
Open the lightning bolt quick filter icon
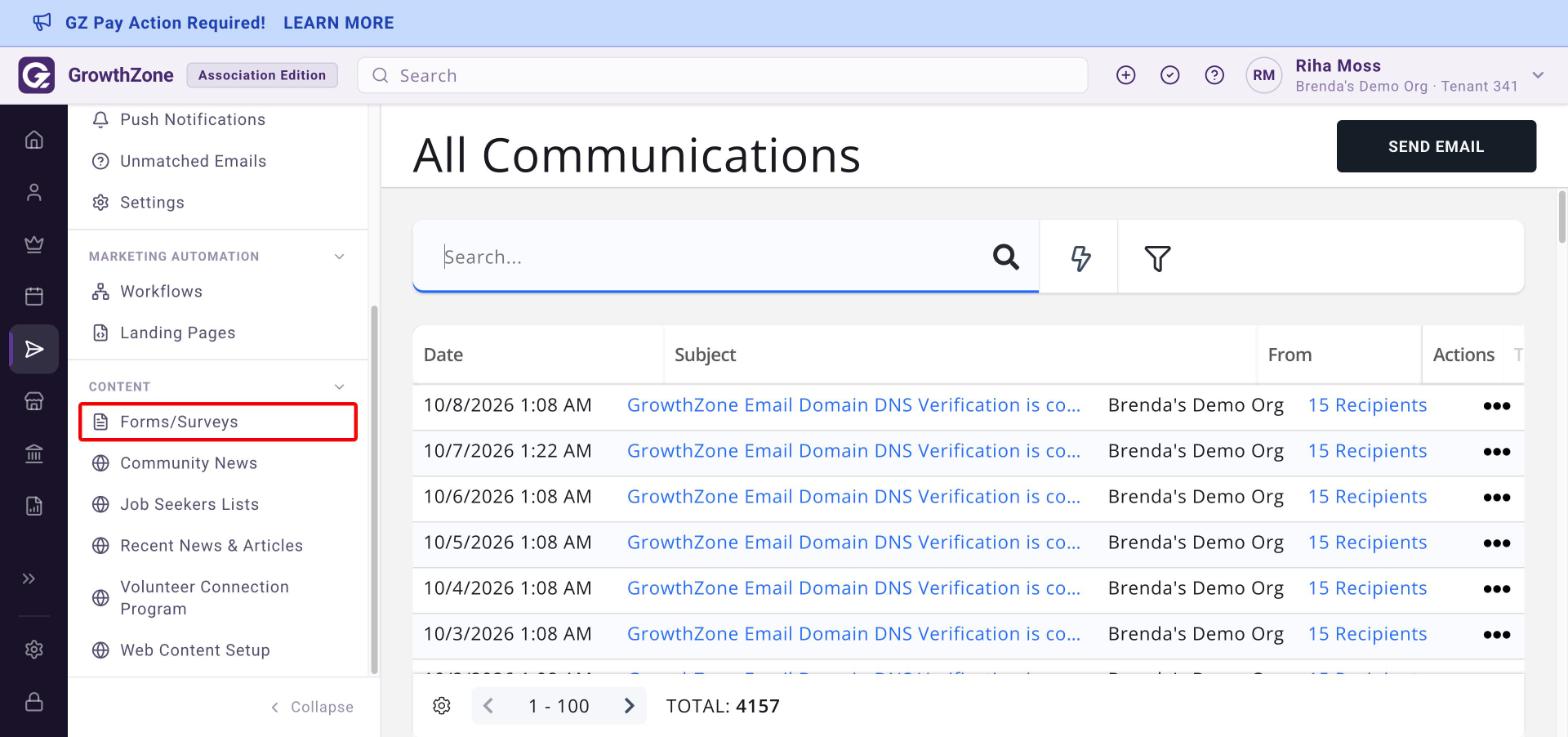(1080, 258)
